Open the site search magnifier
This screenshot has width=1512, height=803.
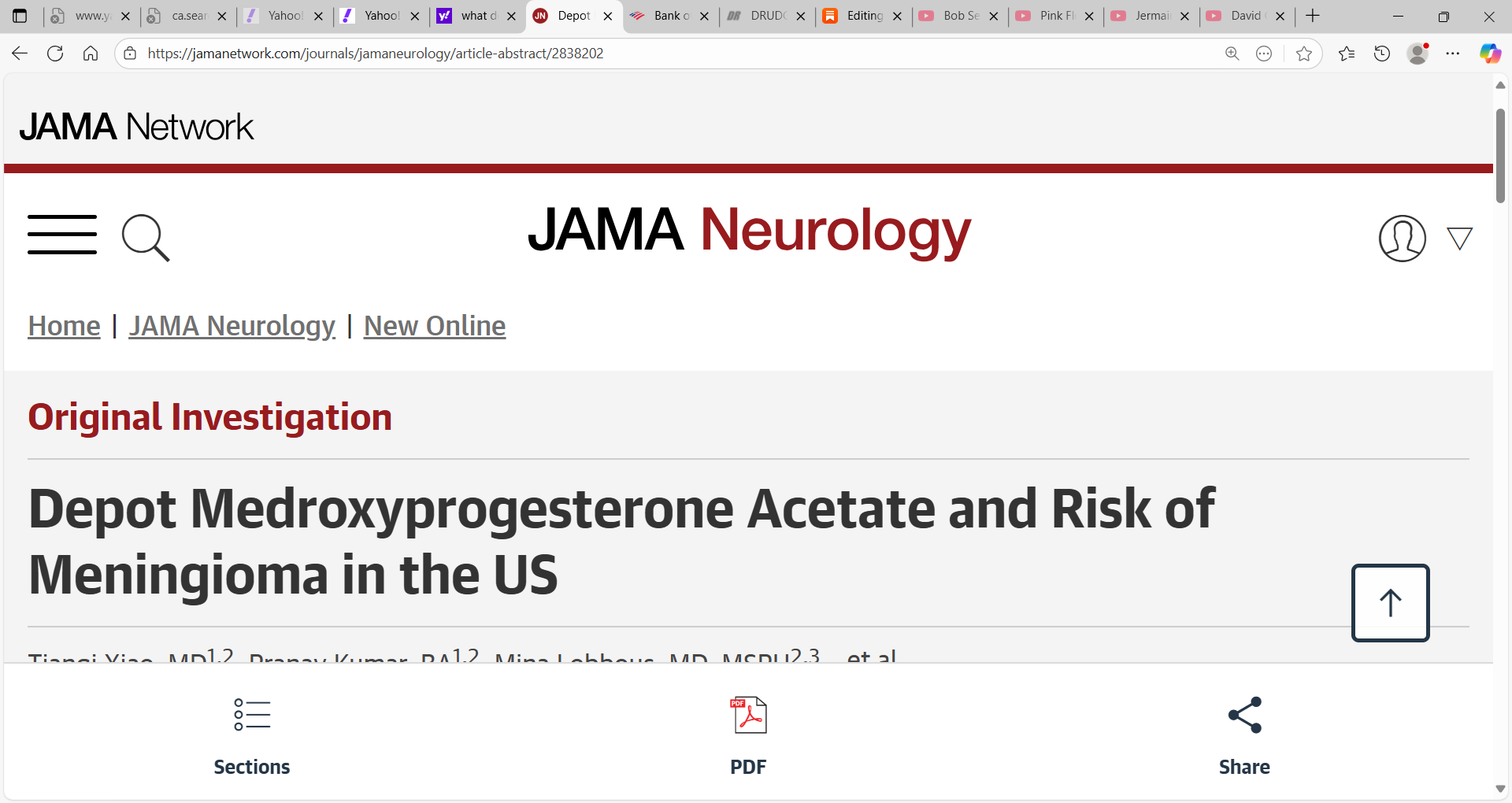tap(146, 237)
